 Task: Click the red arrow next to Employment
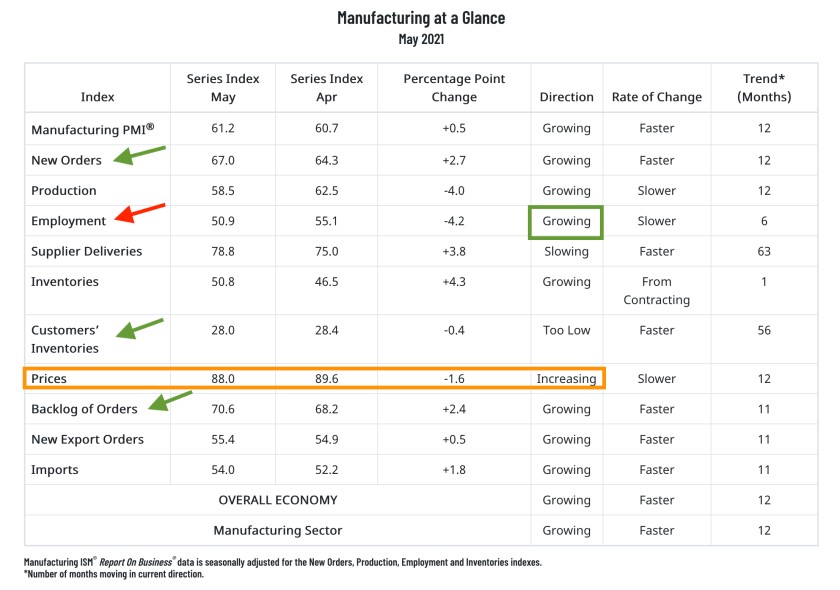pos(139,212)
